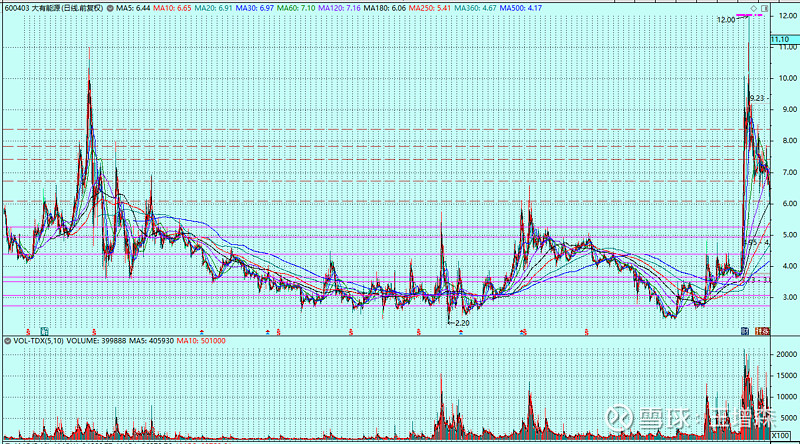800x444 pixels.
Task: Click the 11.10 price tag on axis
Action: [x=783, y=39]
